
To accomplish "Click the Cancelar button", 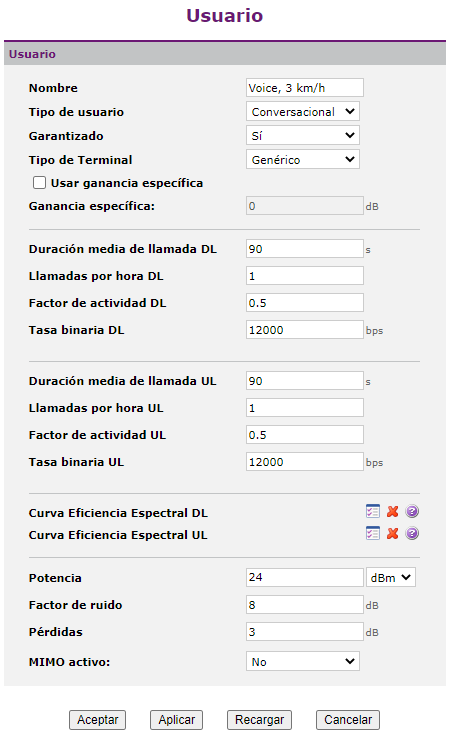I will click(x=348, y=720).
